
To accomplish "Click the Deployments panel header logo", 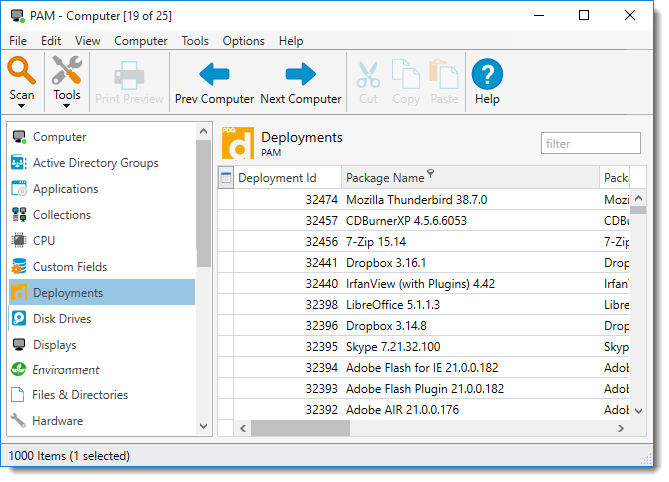I will [x=238, y=143].
